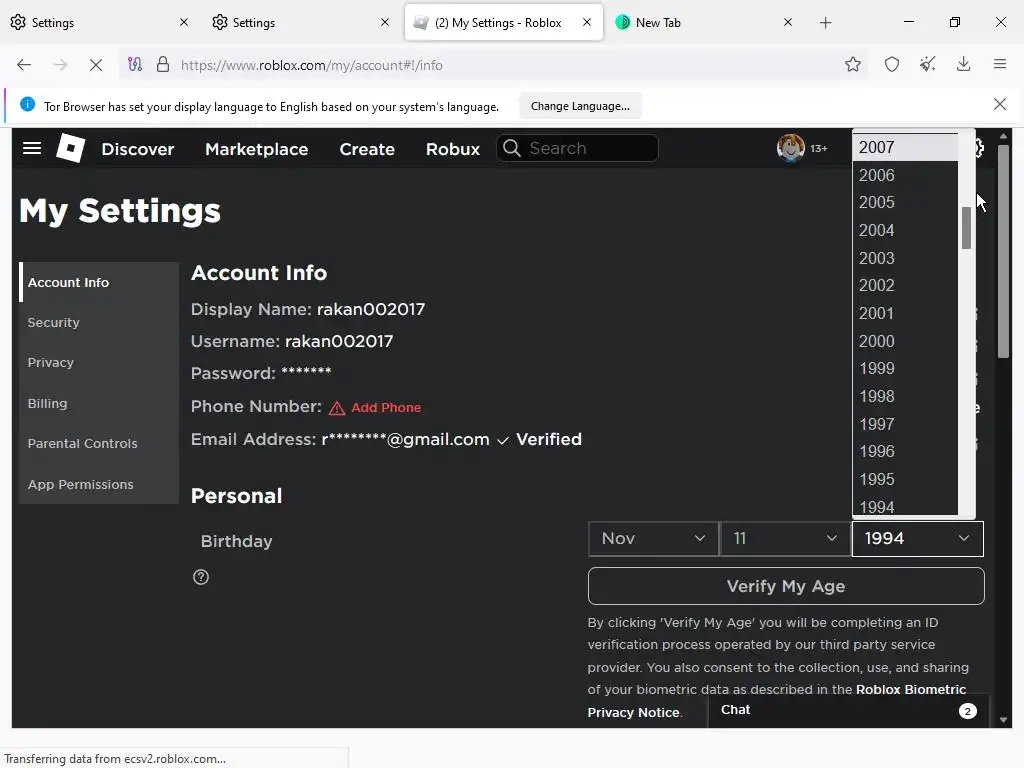Click the birthday help question-mark icon
This screenshot has height=768, width=1024.
[x=201, y=577]
